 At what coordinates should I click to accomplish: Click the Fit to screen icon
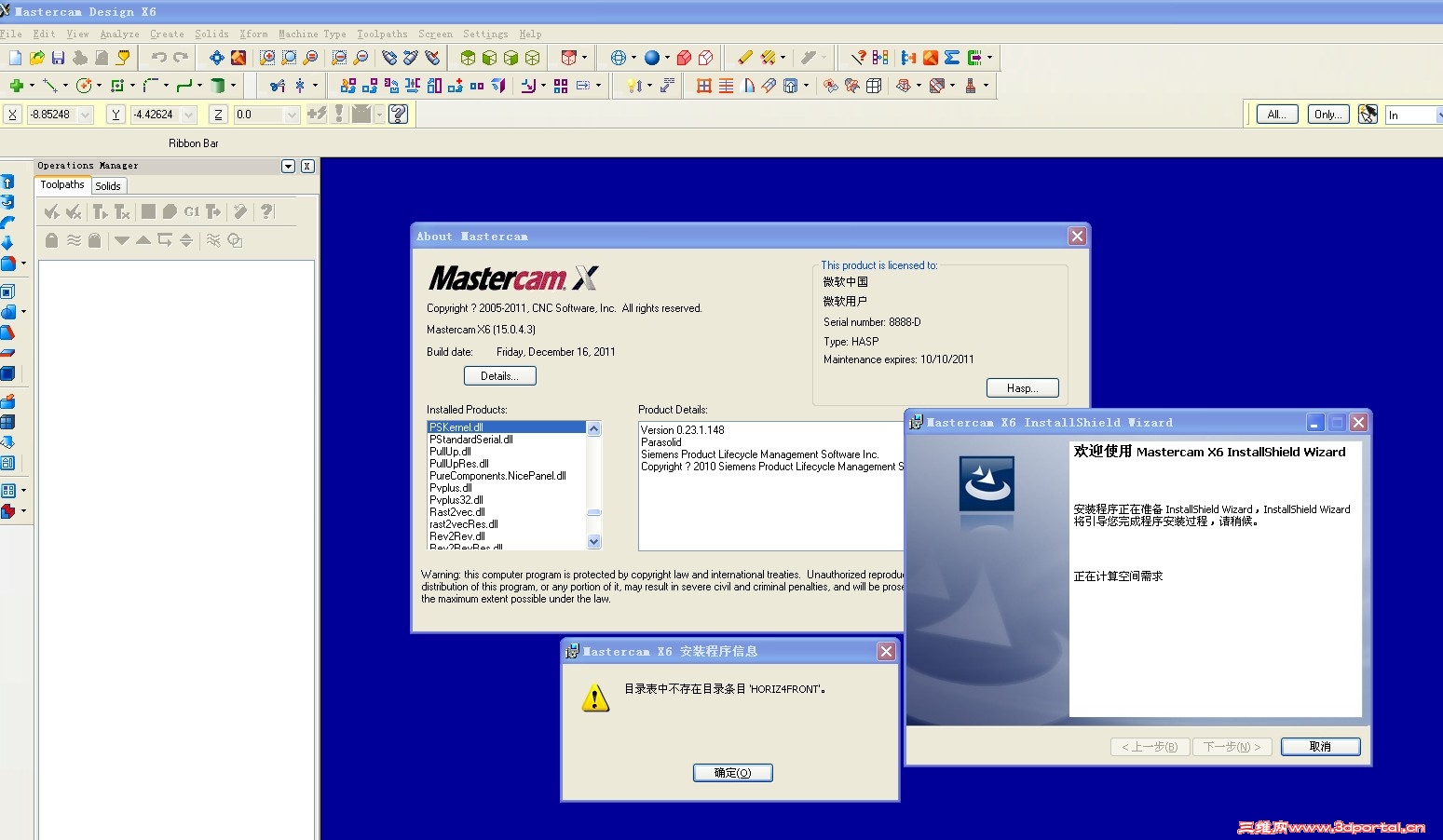[216, 58]
